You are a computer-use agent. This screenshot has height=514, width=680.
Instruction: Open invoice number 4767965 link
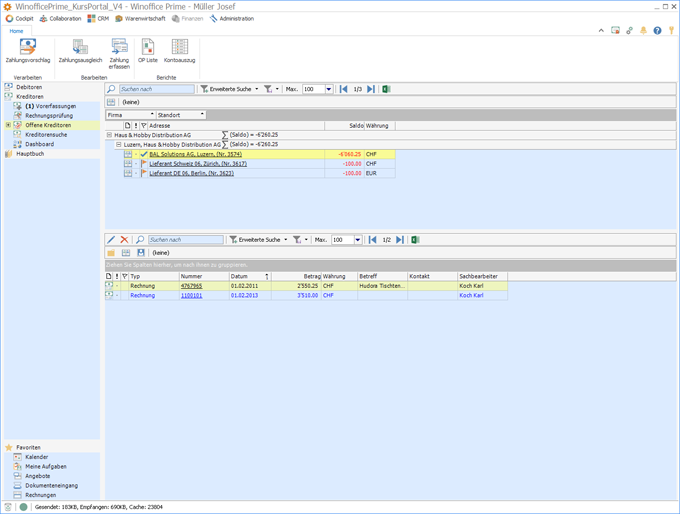coord(191,286)
